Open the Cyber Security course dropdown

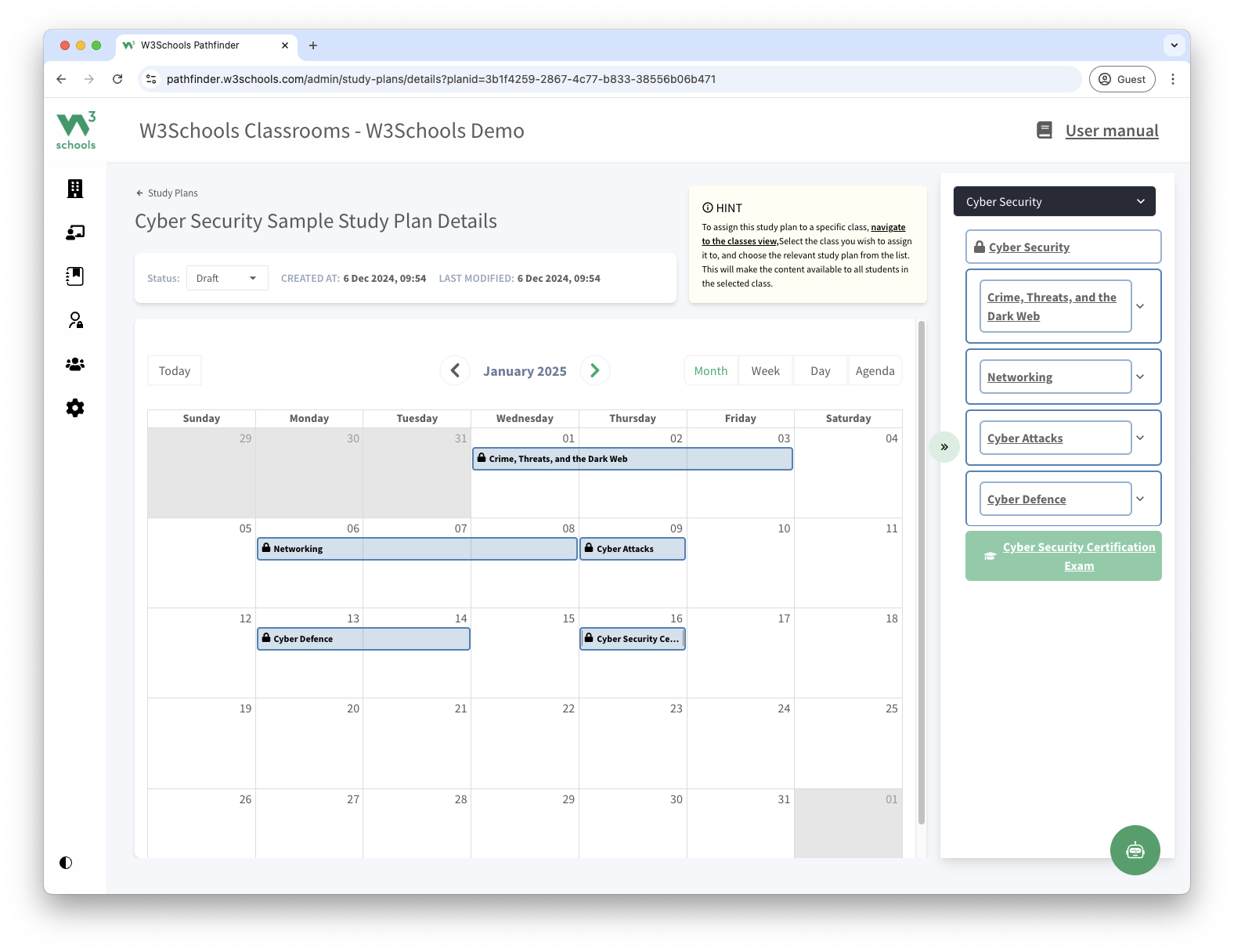(x=1054, y=202)
